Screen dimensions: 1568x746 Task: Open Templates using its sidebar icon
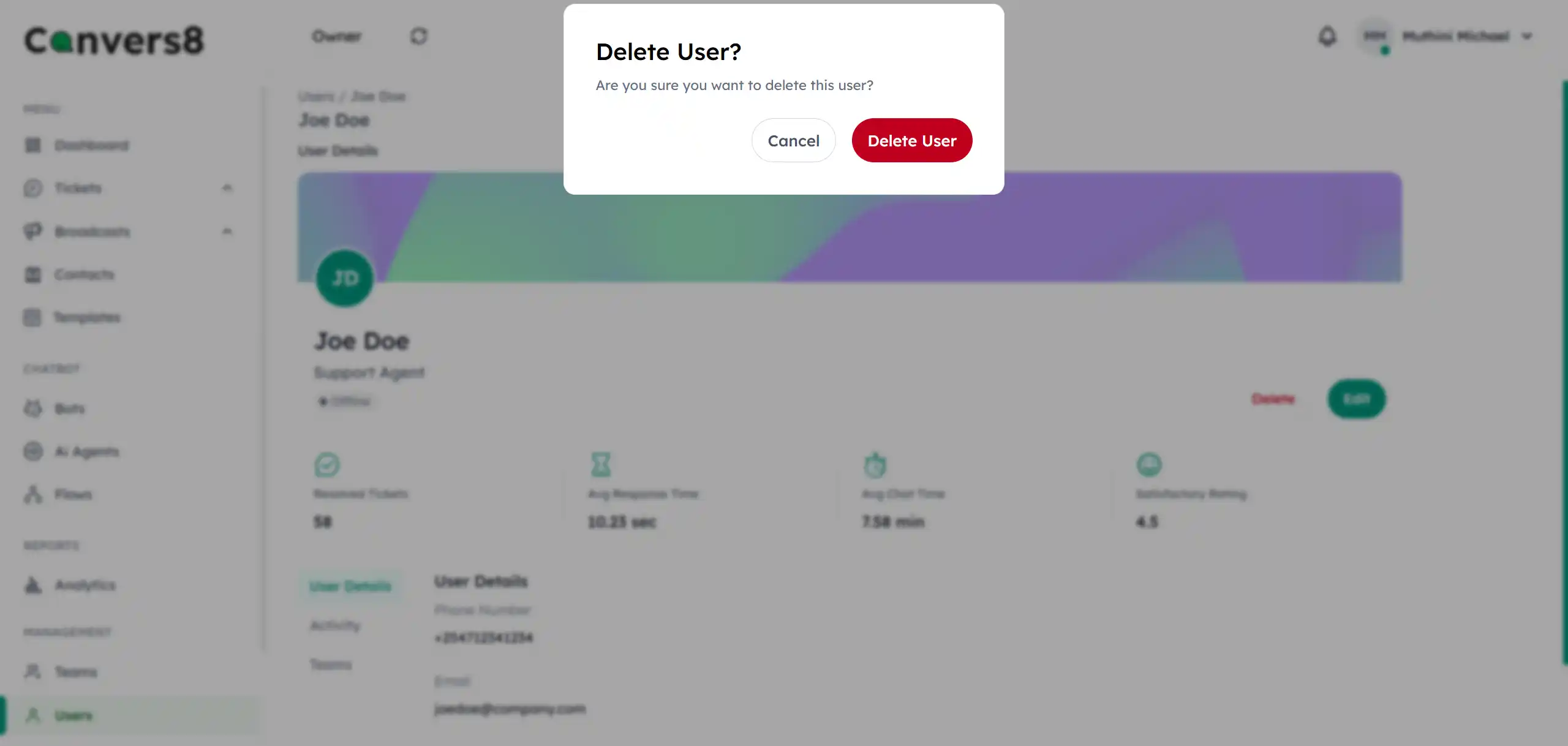pos(34,317)
